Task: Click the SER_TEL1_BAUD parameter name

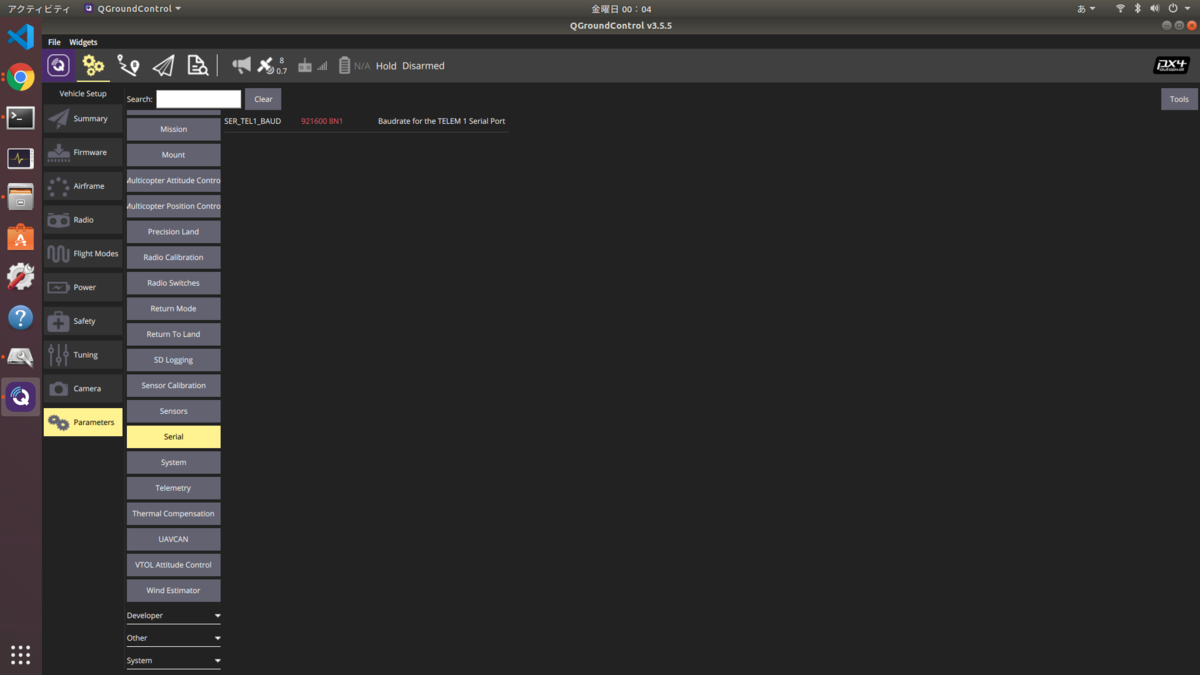Action: click(x=253, y=121)
